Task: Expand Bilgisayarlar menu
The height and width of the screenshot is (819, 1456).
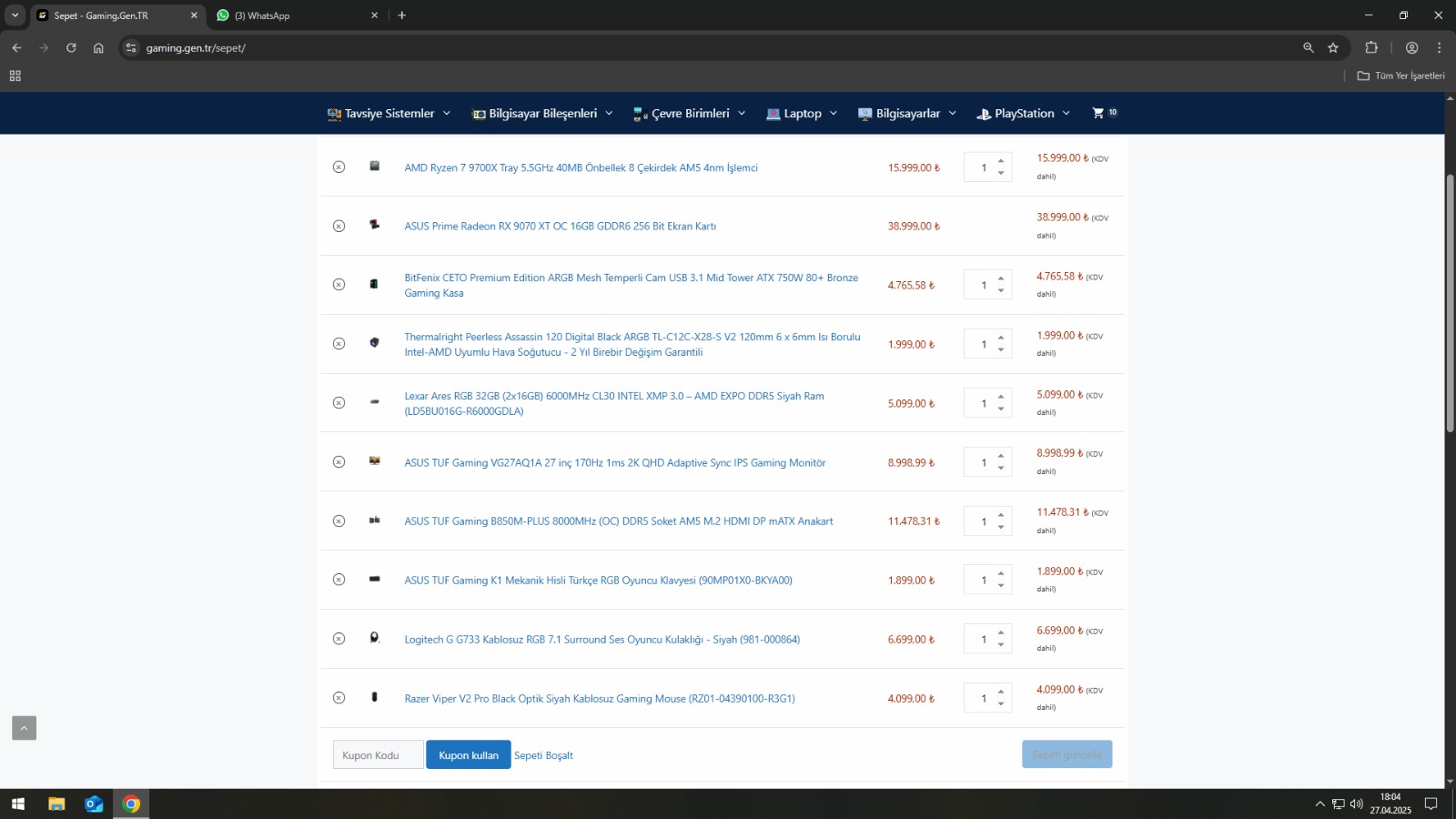Action: click(x=907, y=114)
